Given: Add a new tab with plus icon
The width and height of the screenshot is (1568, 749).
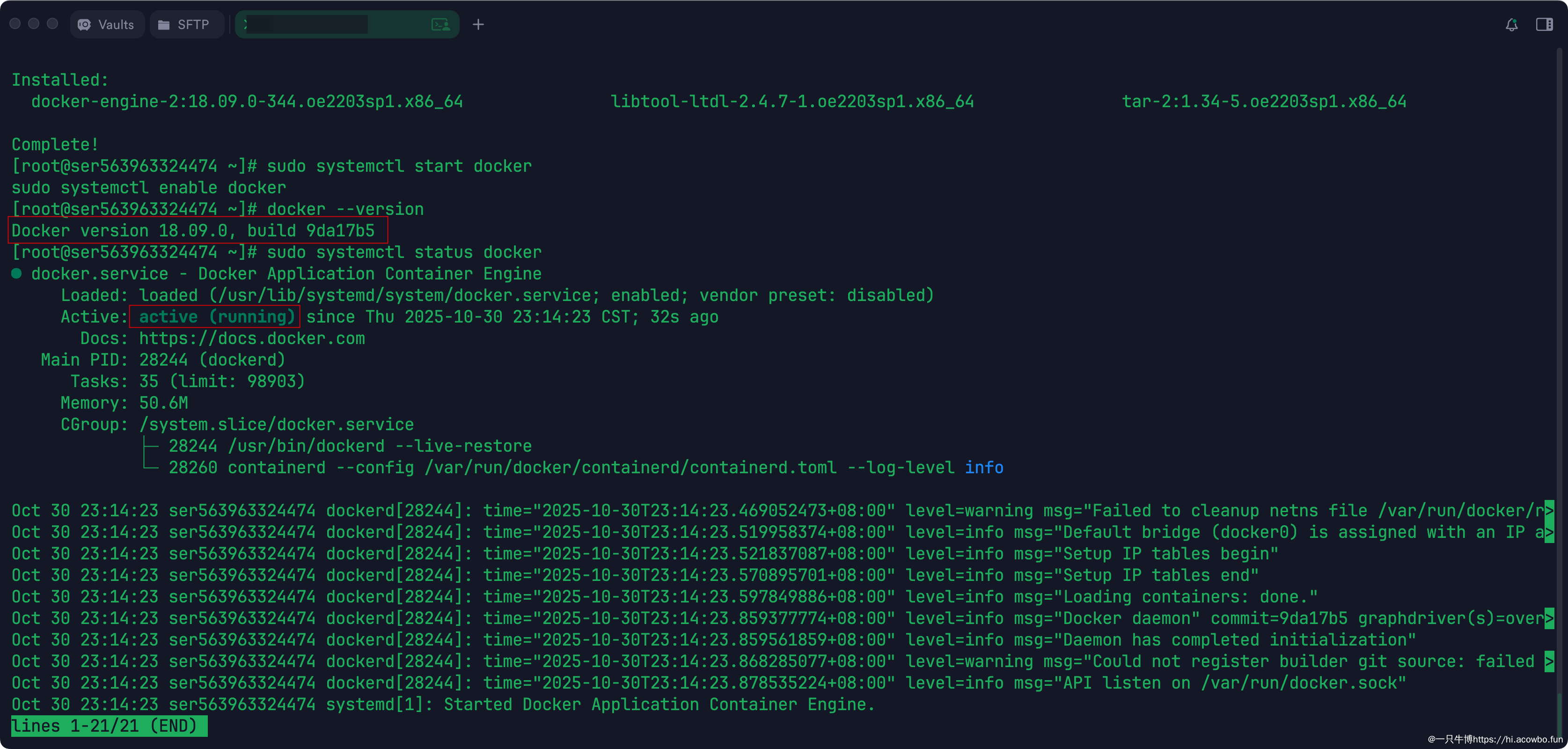Looking at the screenshot, I should 478,24.
